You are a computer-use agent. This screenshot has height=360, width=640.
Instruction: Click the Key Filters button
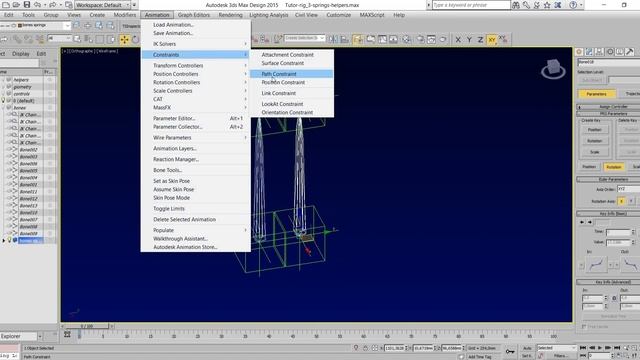coord(560,356)
